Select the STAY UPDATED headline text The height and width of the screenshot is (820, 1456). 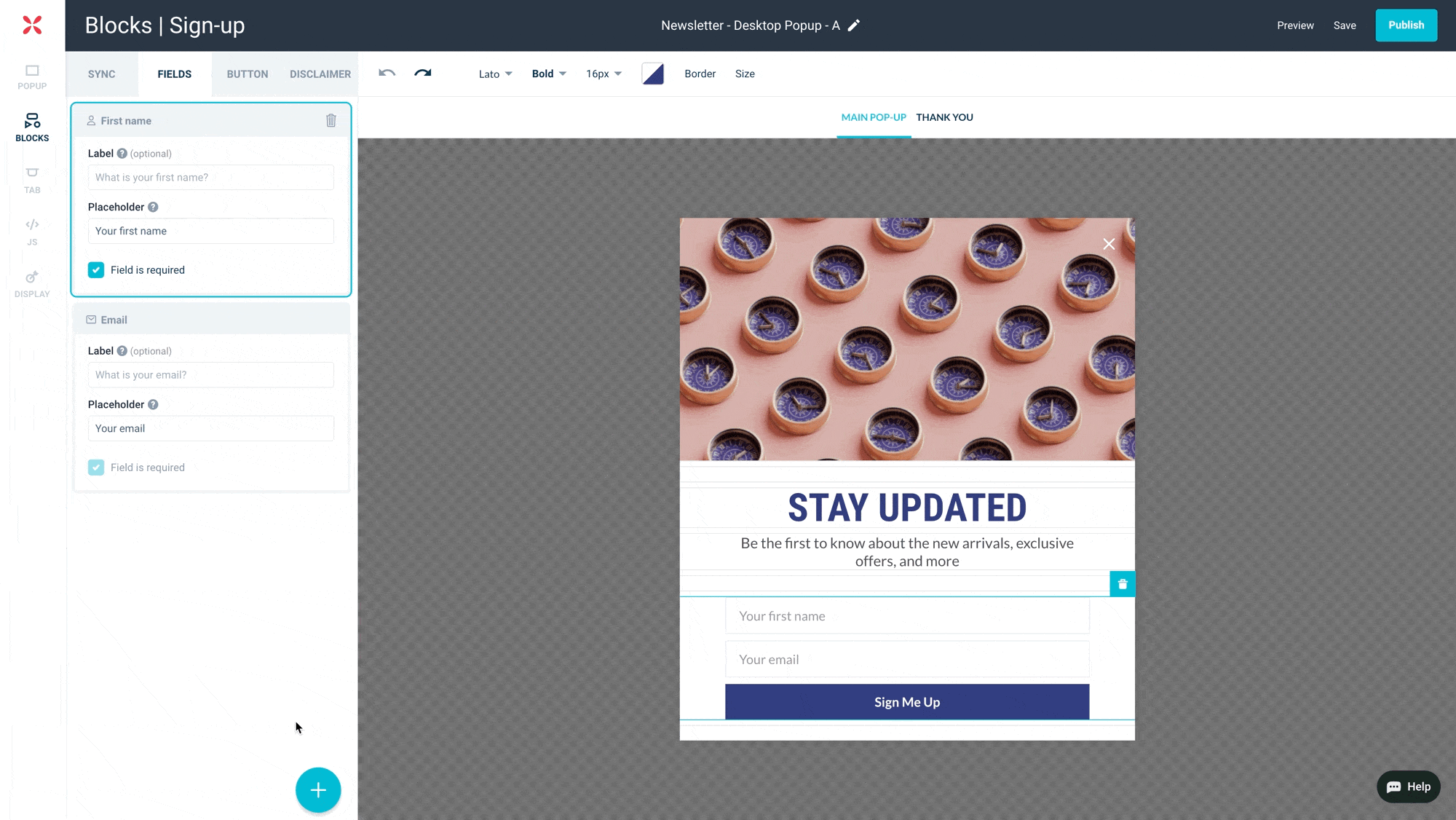point(907,508)
